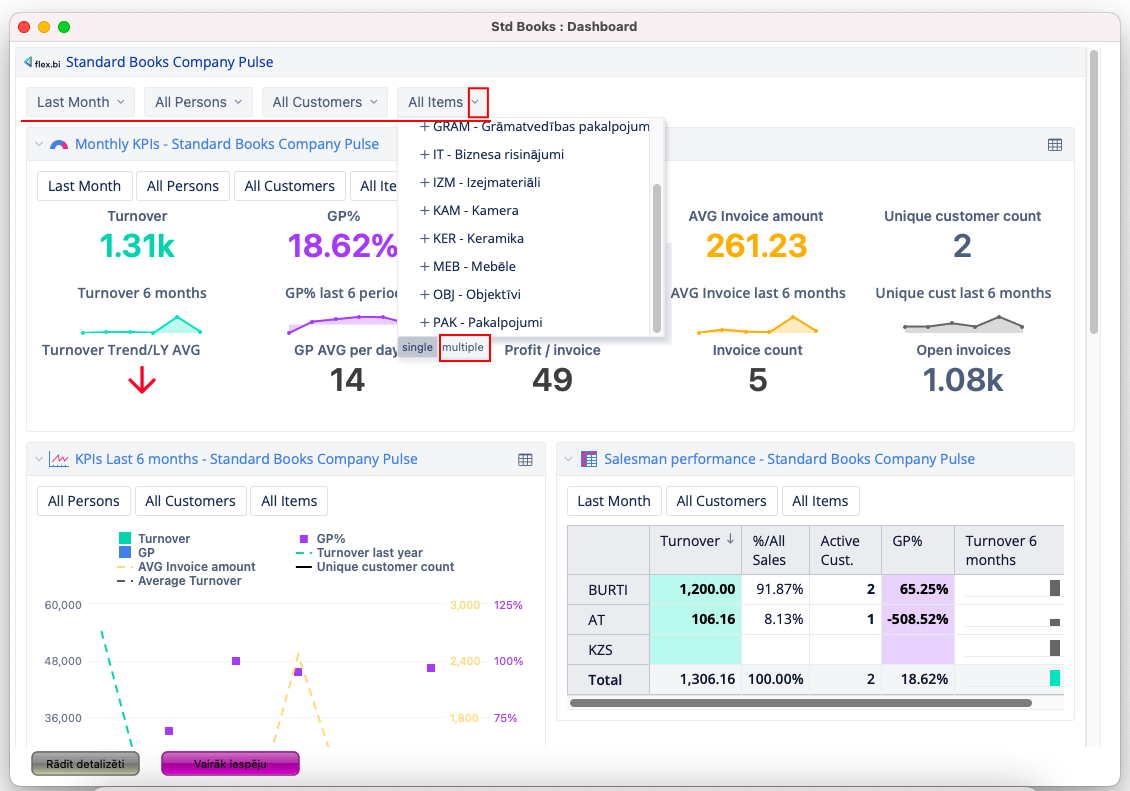
Task: Click the red Turnover Trend down arrow
Action: point(142,380)
